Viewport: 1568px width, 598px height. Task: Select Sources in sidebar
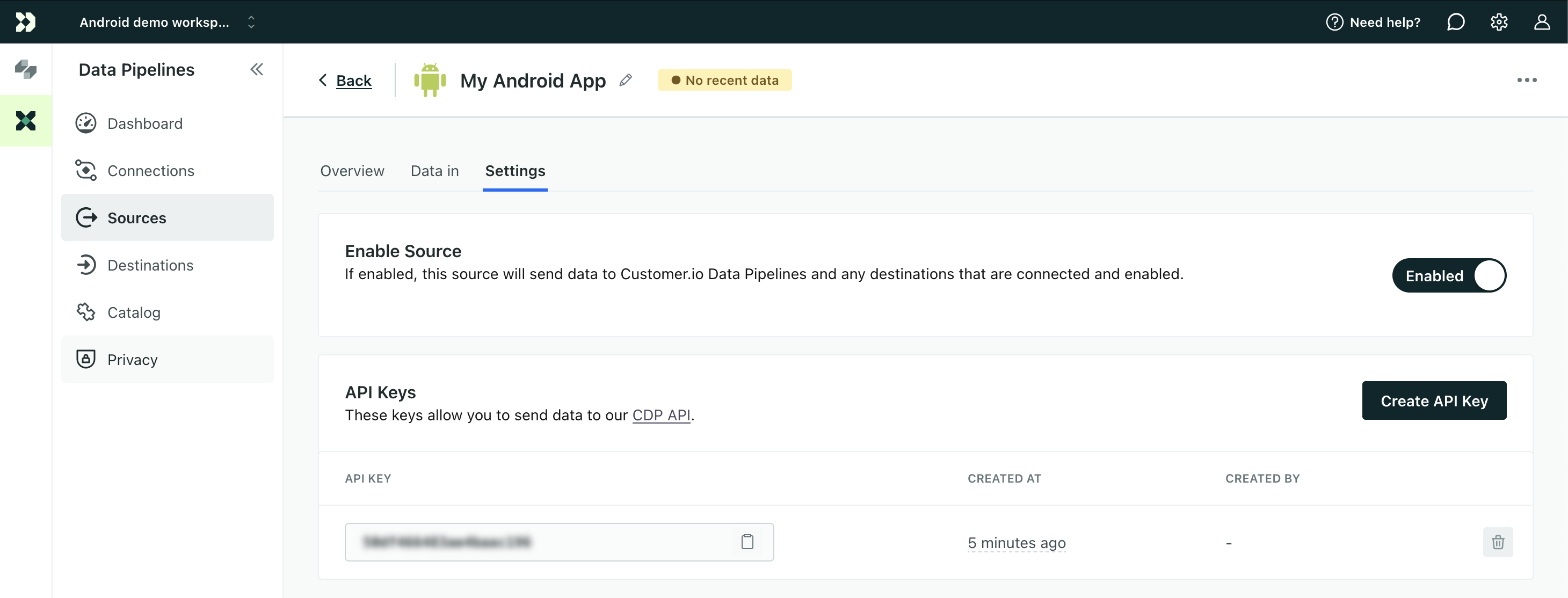(168, 218)
